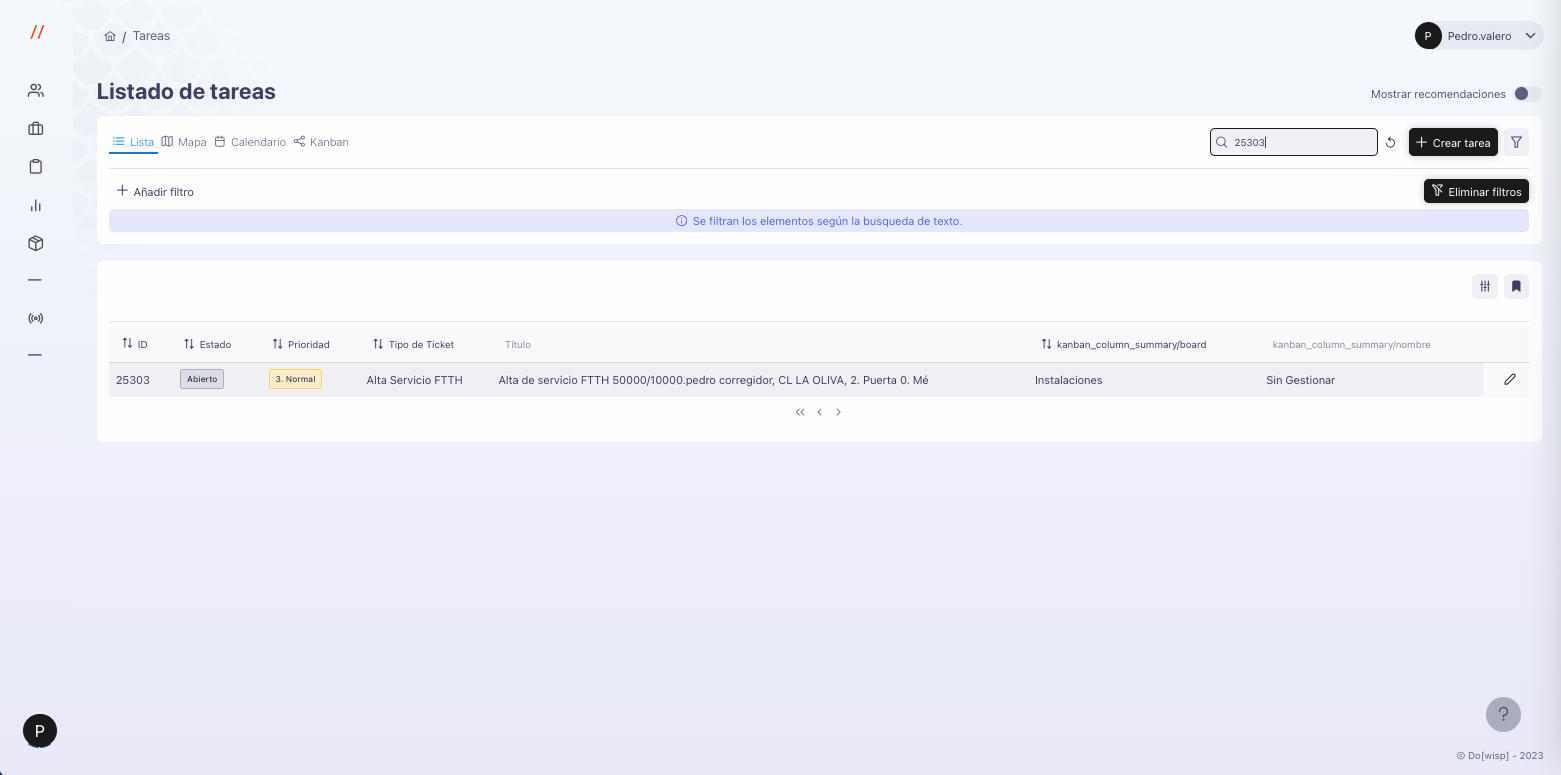This screenshot has height=775, width=1561.
Task: Sort by Estado column
Action: click(207, 344)
